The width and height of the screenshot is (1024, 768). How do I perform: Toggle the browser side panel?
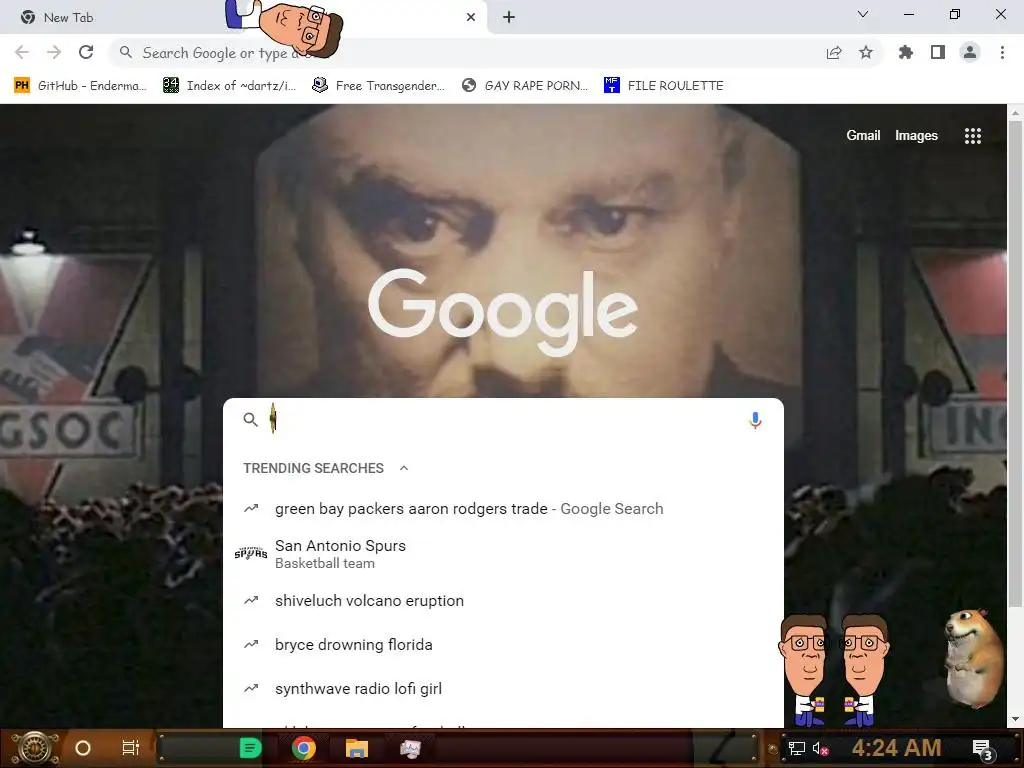938,52
